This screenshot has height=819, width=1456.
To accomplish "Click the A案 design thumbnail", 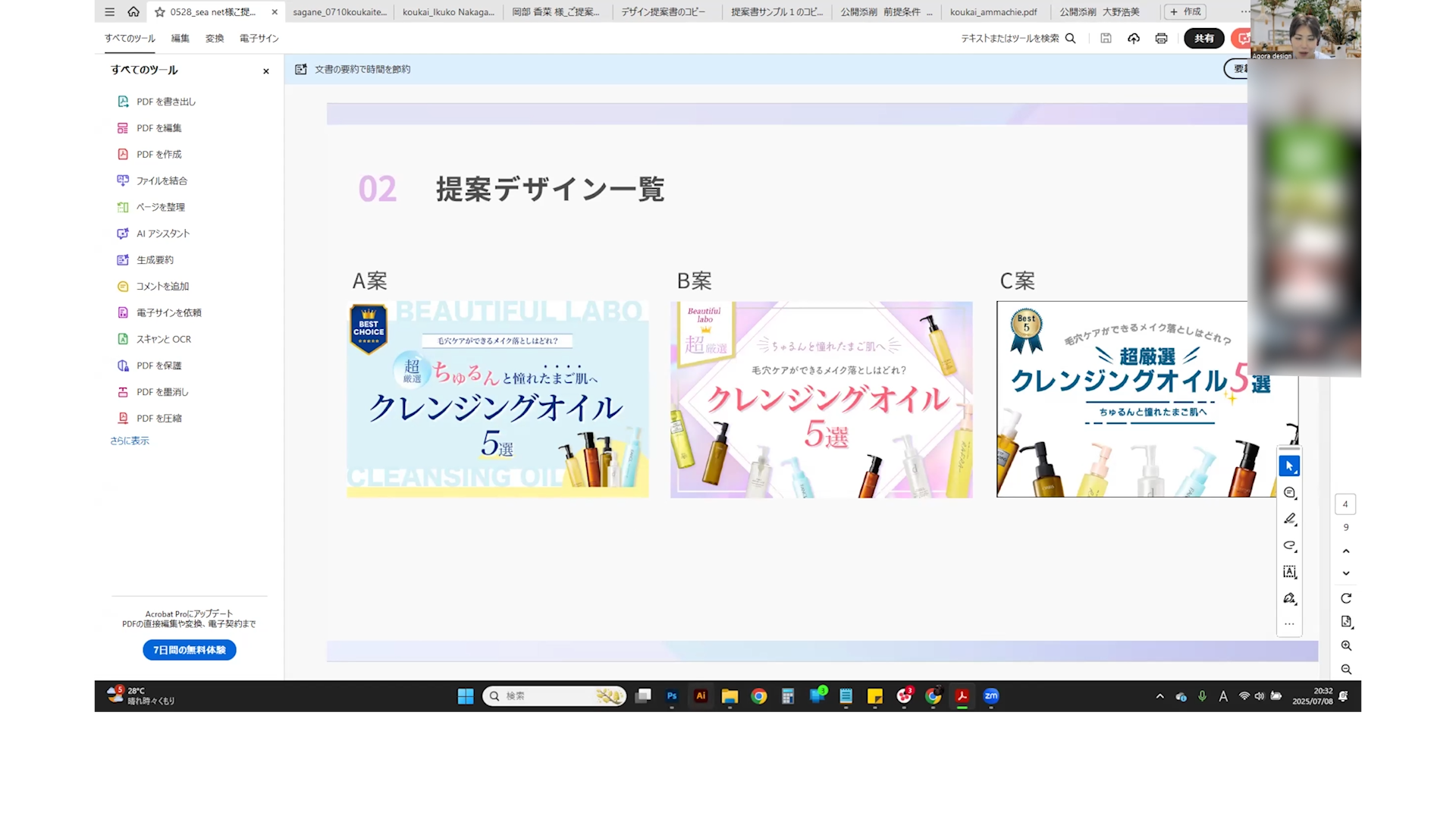I will point(497,400).
